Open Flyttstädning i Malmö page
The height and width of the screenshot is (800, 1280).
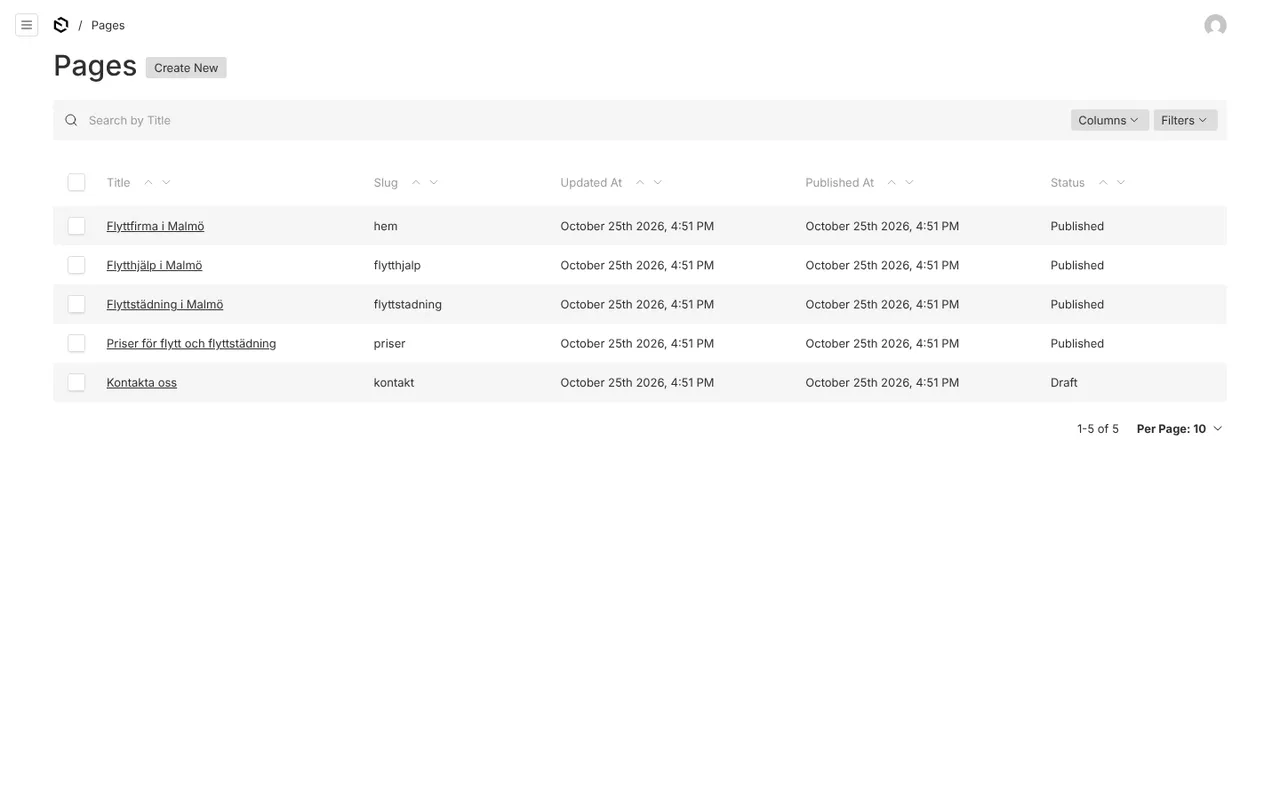(x=165, y=304)
